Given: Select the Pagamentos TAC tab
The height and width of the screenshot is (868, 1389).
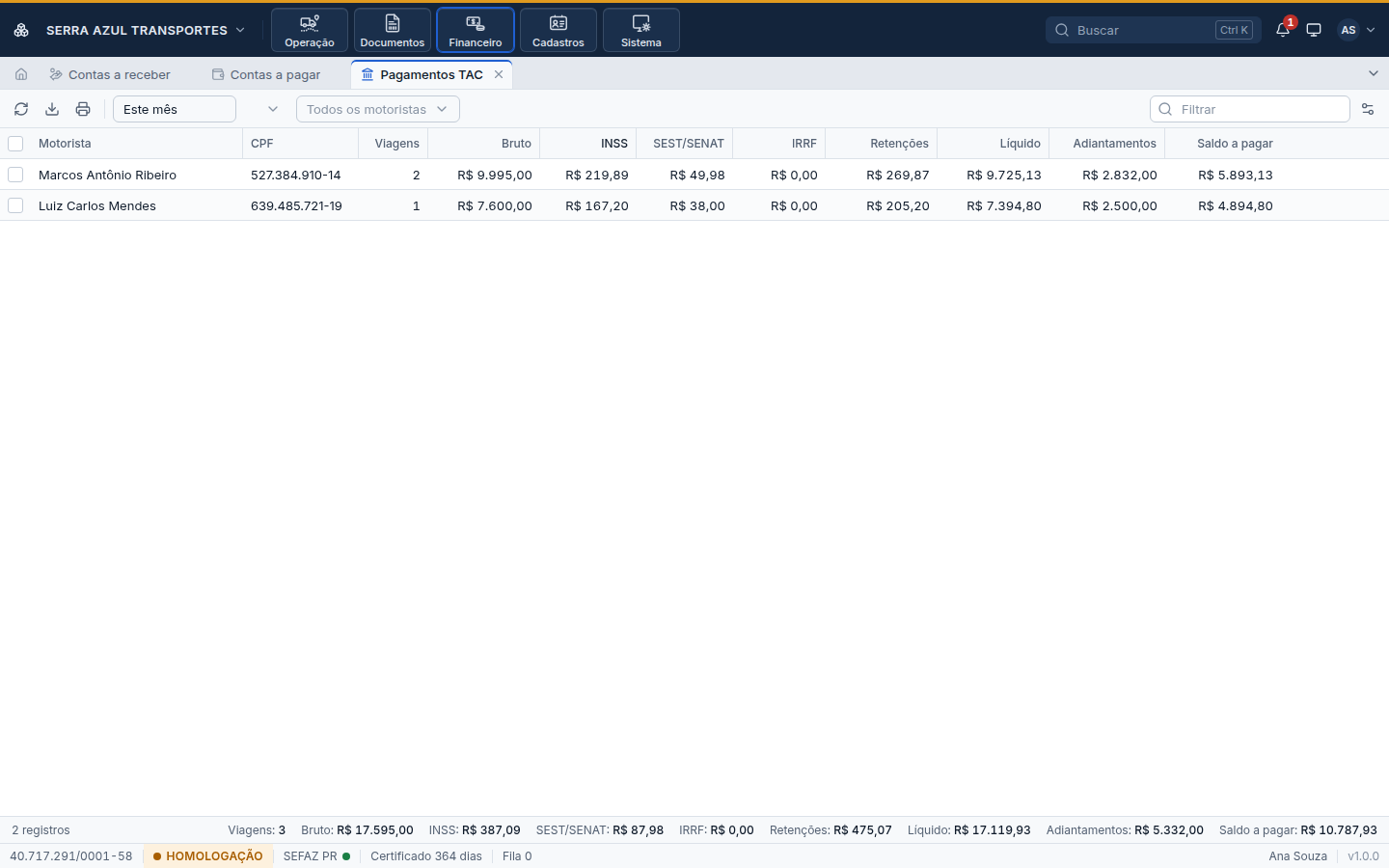Looking at the screenshot, I should point(431,74).
